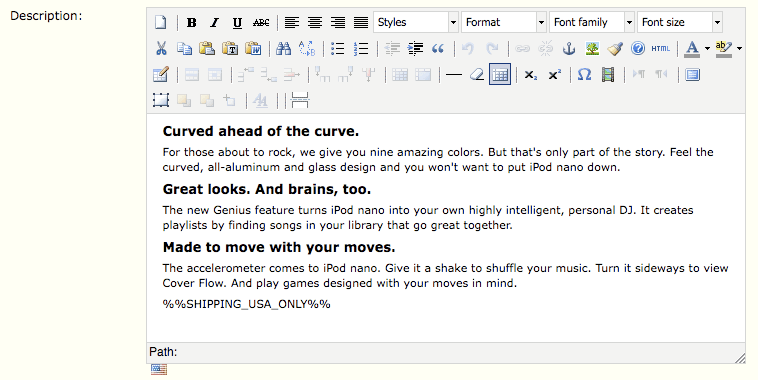The height and width of the screenshot is (380, 758).
Task: Click the Paste clipboard icon
Action: 207,48
